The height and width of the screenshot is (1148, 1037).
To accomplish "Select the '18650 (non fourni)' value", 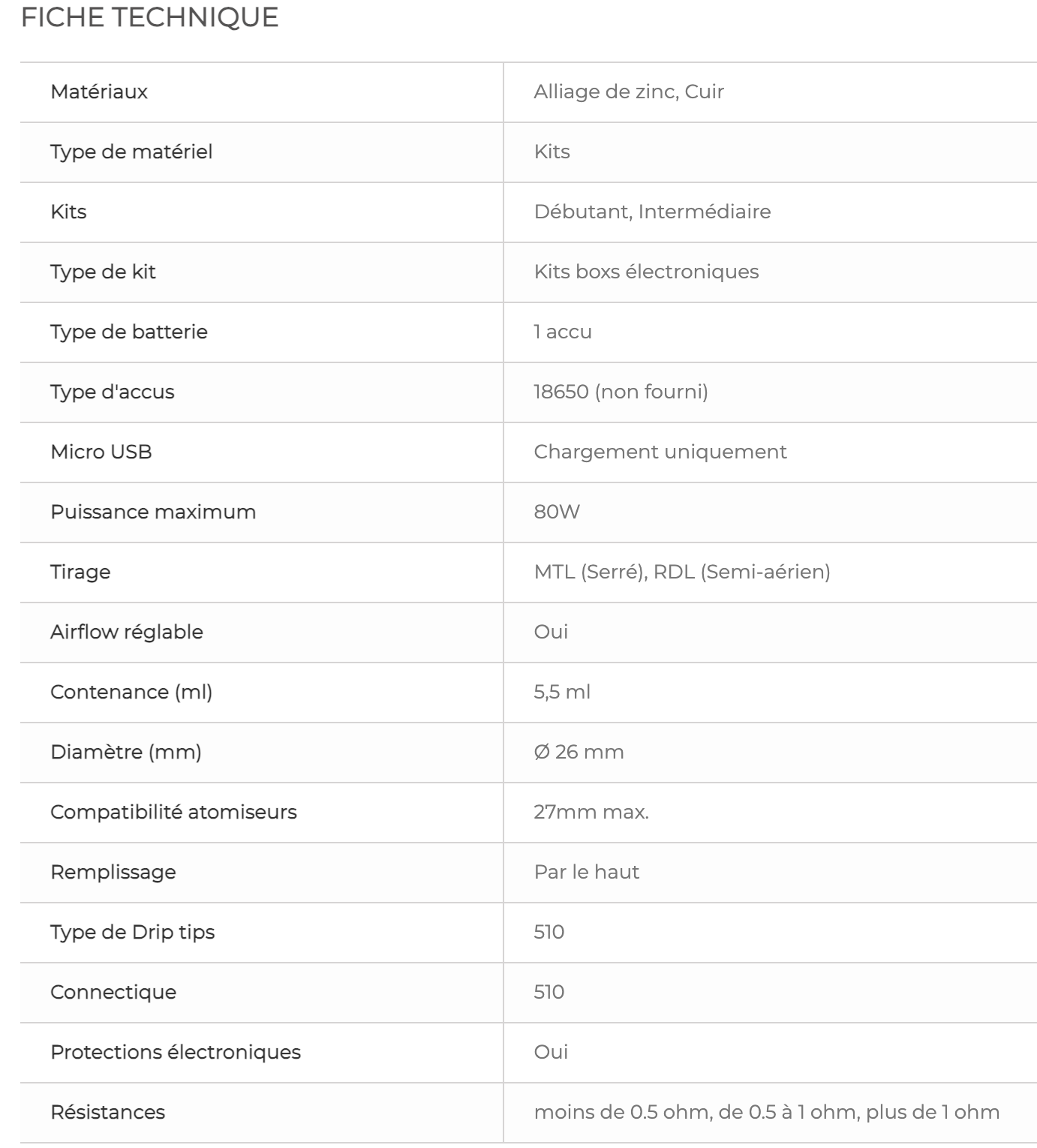I will [621, 392].
